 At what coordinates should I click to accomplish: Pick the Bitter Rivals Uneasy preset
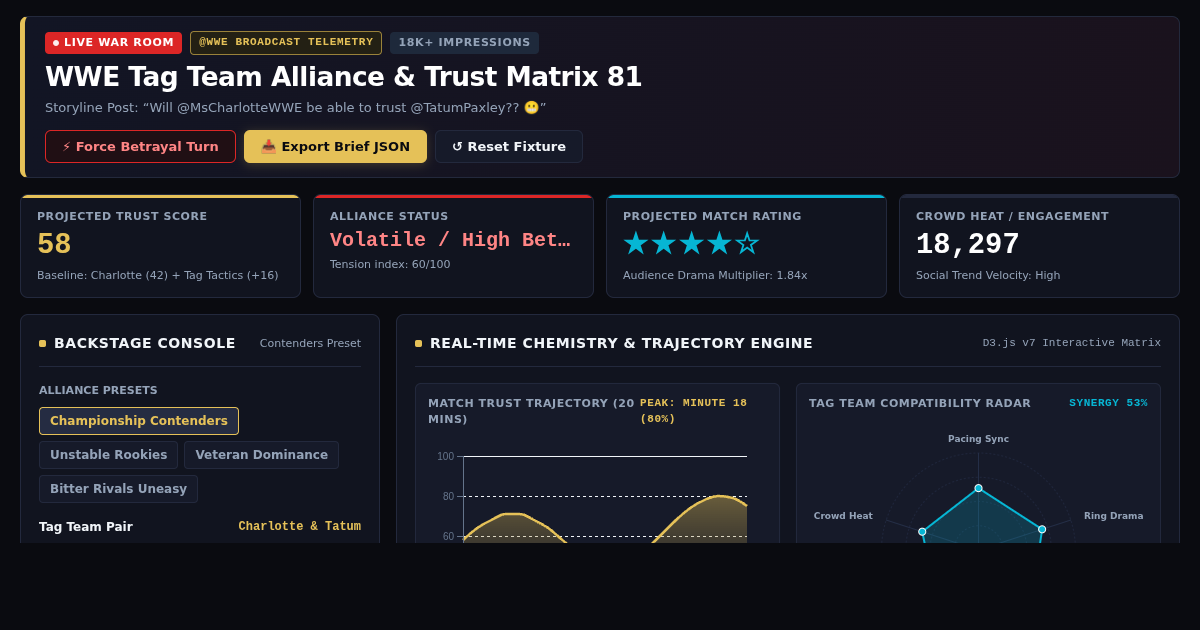[x=118, y=489]
